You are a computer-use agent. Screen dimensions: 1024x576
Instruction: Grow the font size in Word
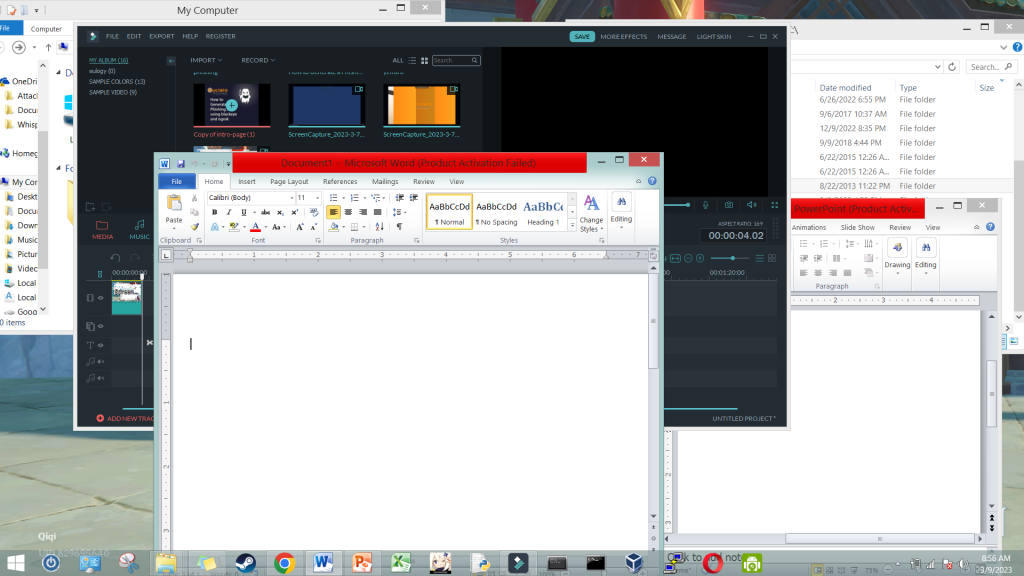[300, 227]
